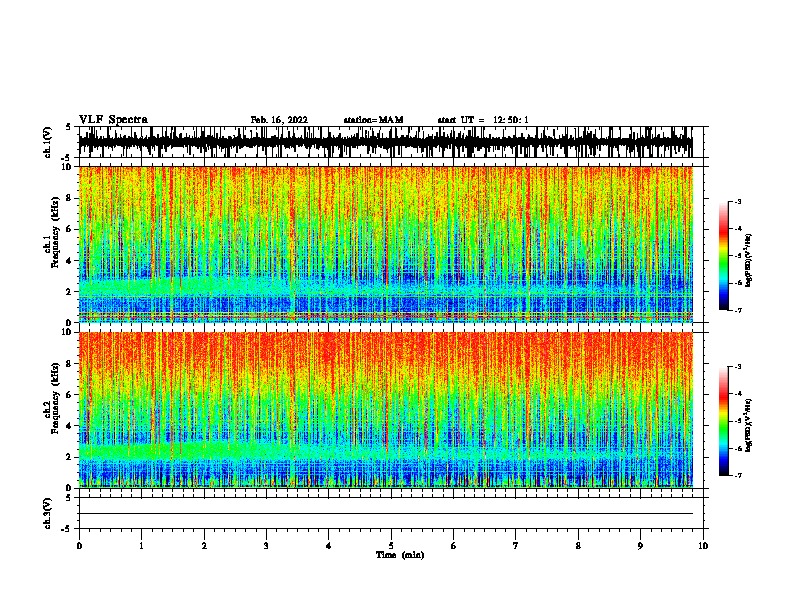Click the "VLF Spectra" title text

point(113,120)
